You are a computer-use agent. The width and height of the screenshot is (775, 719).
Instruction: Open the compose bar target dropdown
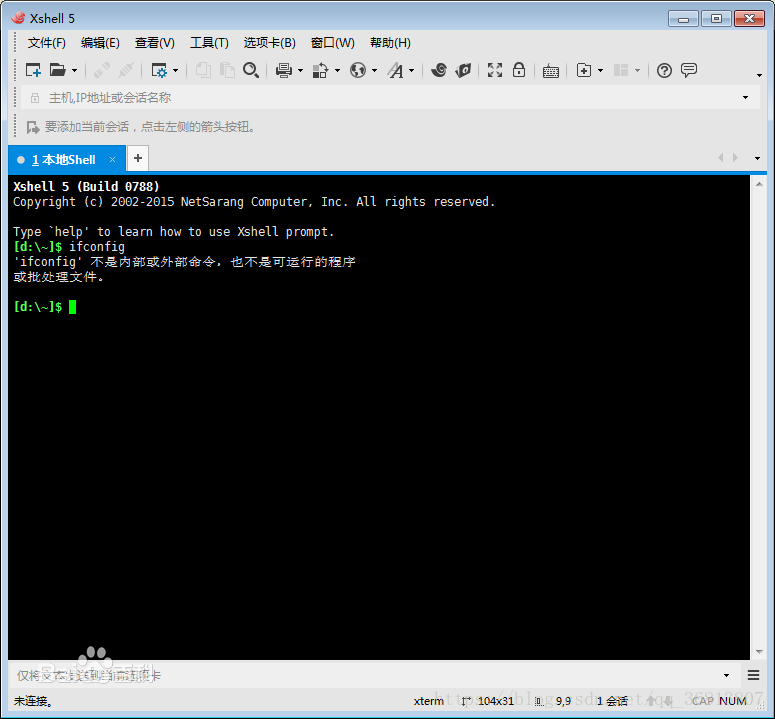[x=727, y=676]
